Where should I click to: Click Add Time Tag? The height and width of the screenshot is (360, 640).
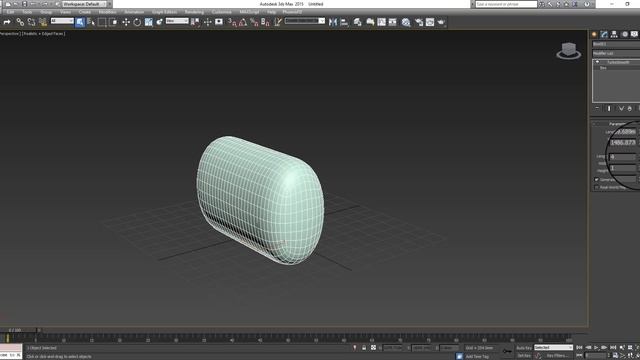point(477,356)
